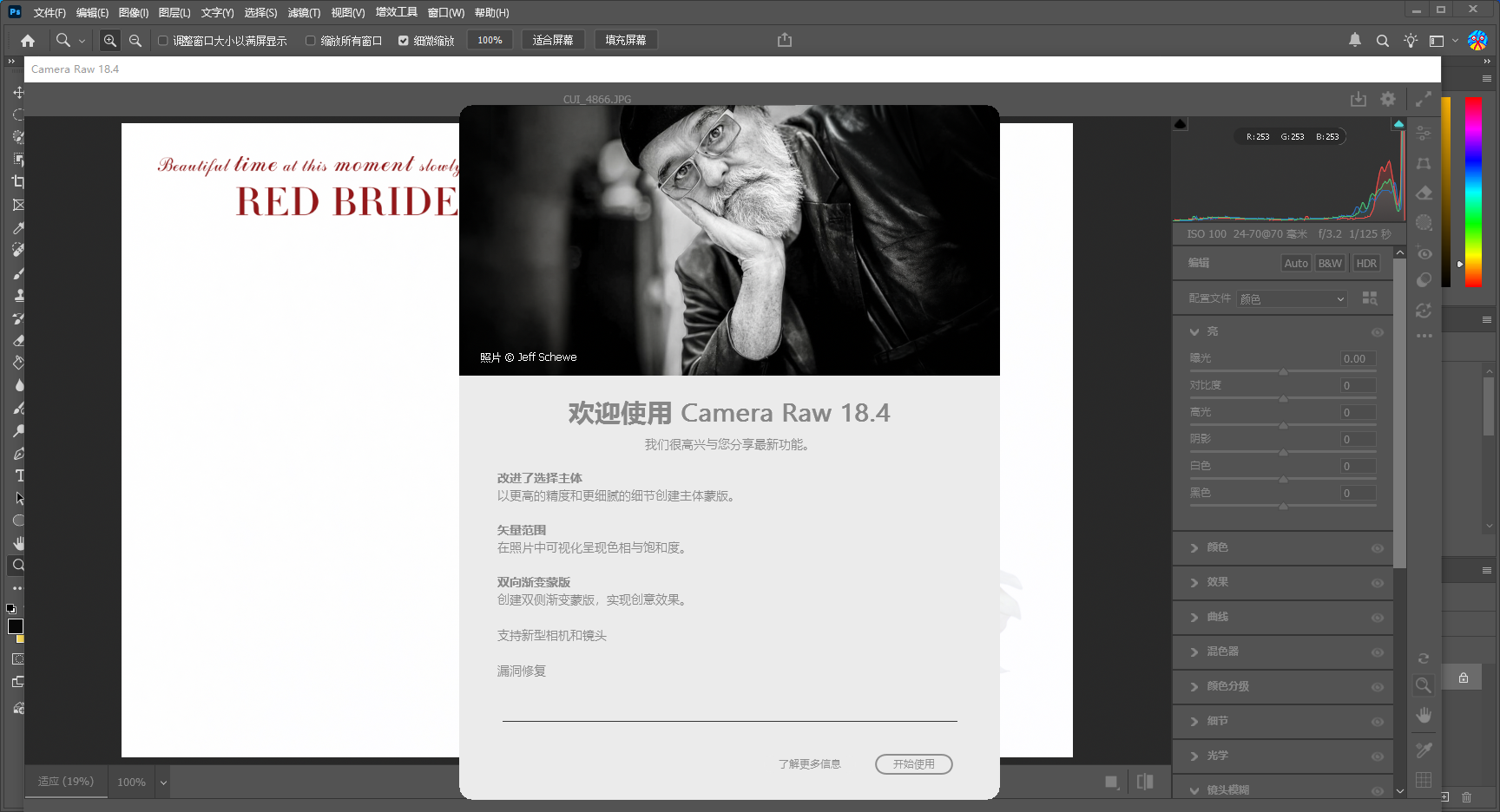Image resolution: width=1500 pixels, height=812 pixels.
Task: Uncheck 细微缩放 checkbox
Action: coord(403,41)
